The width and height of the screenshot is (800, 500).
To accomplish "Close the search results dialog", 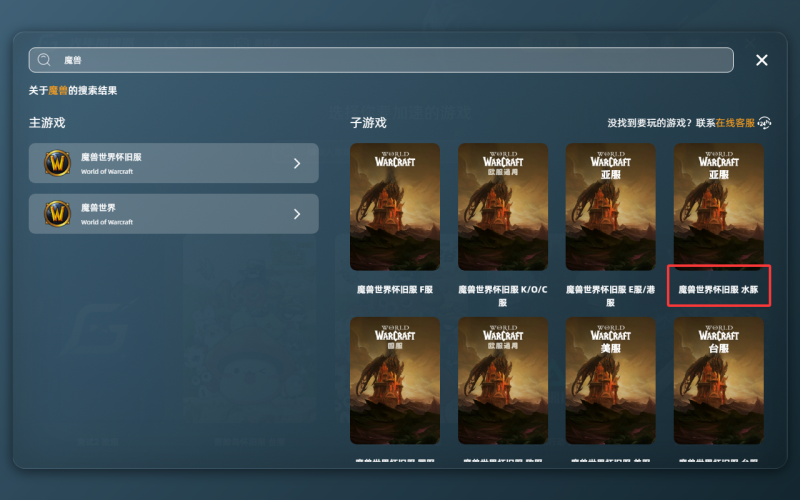I will click(x=762, y=60).
